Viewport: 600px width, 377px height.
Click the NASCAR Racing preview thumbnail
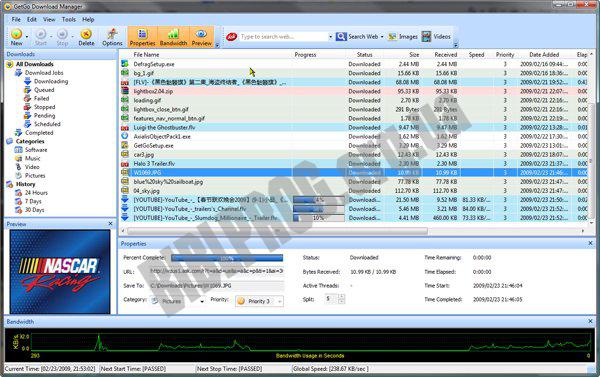[x=60, y=271]
